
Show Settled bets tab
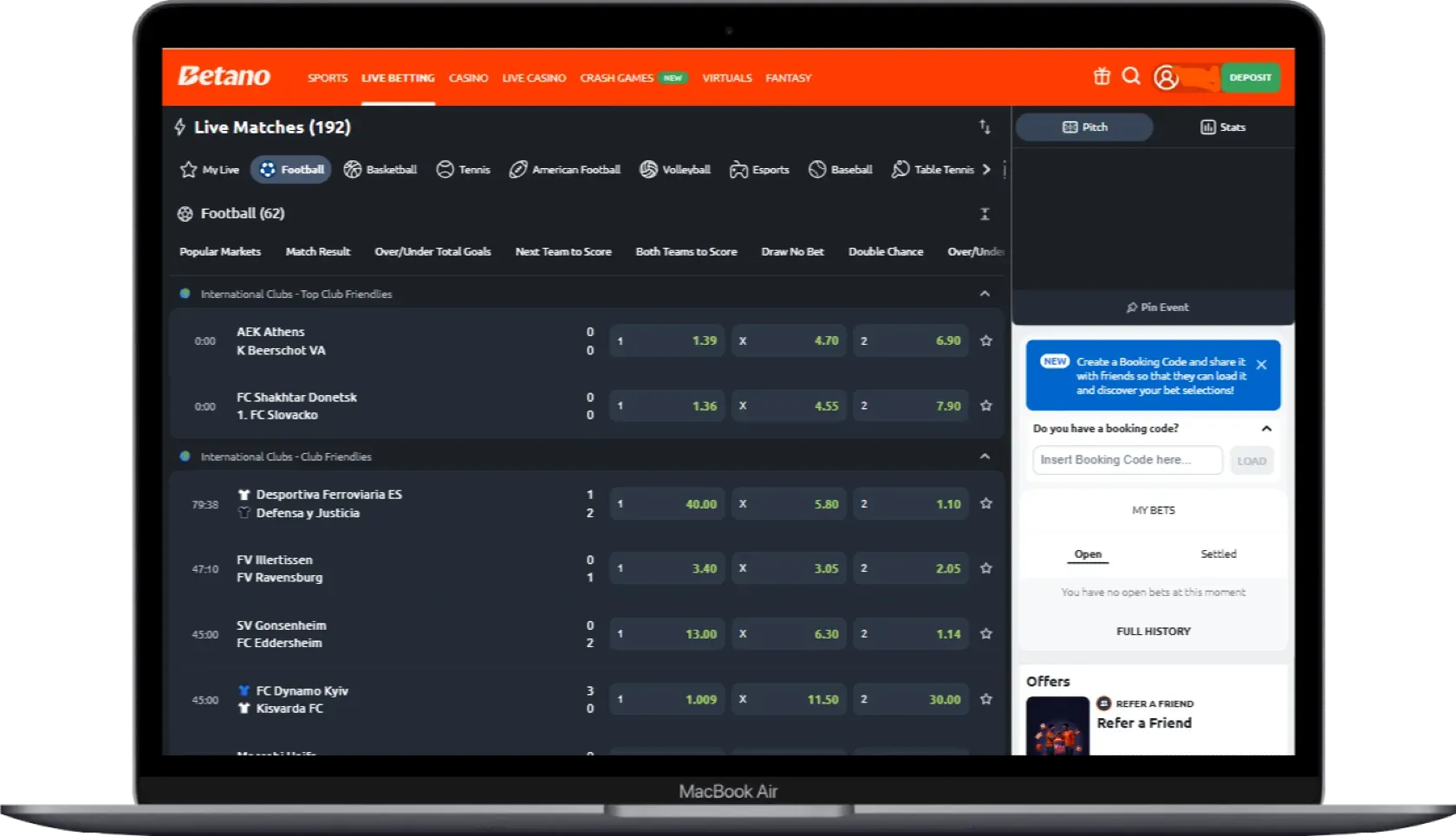1219,554
